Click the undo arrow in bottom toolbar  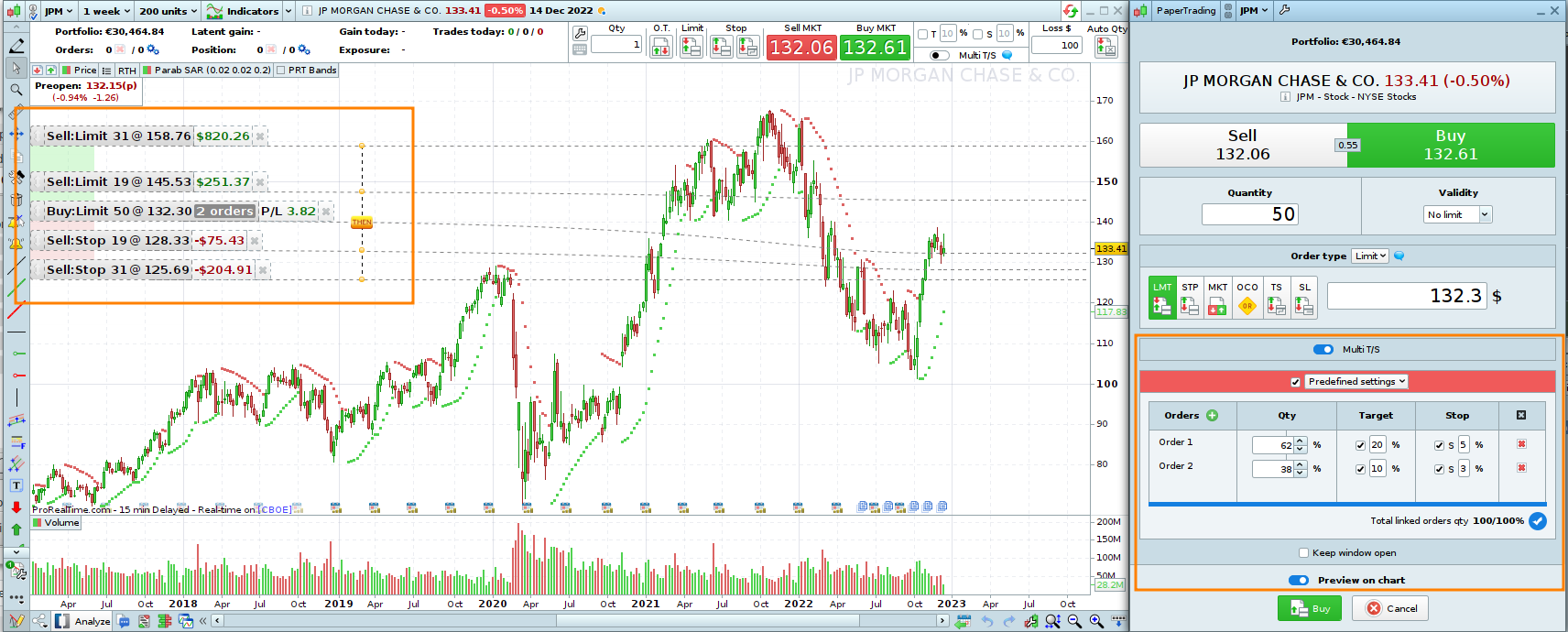coord(987,621)
